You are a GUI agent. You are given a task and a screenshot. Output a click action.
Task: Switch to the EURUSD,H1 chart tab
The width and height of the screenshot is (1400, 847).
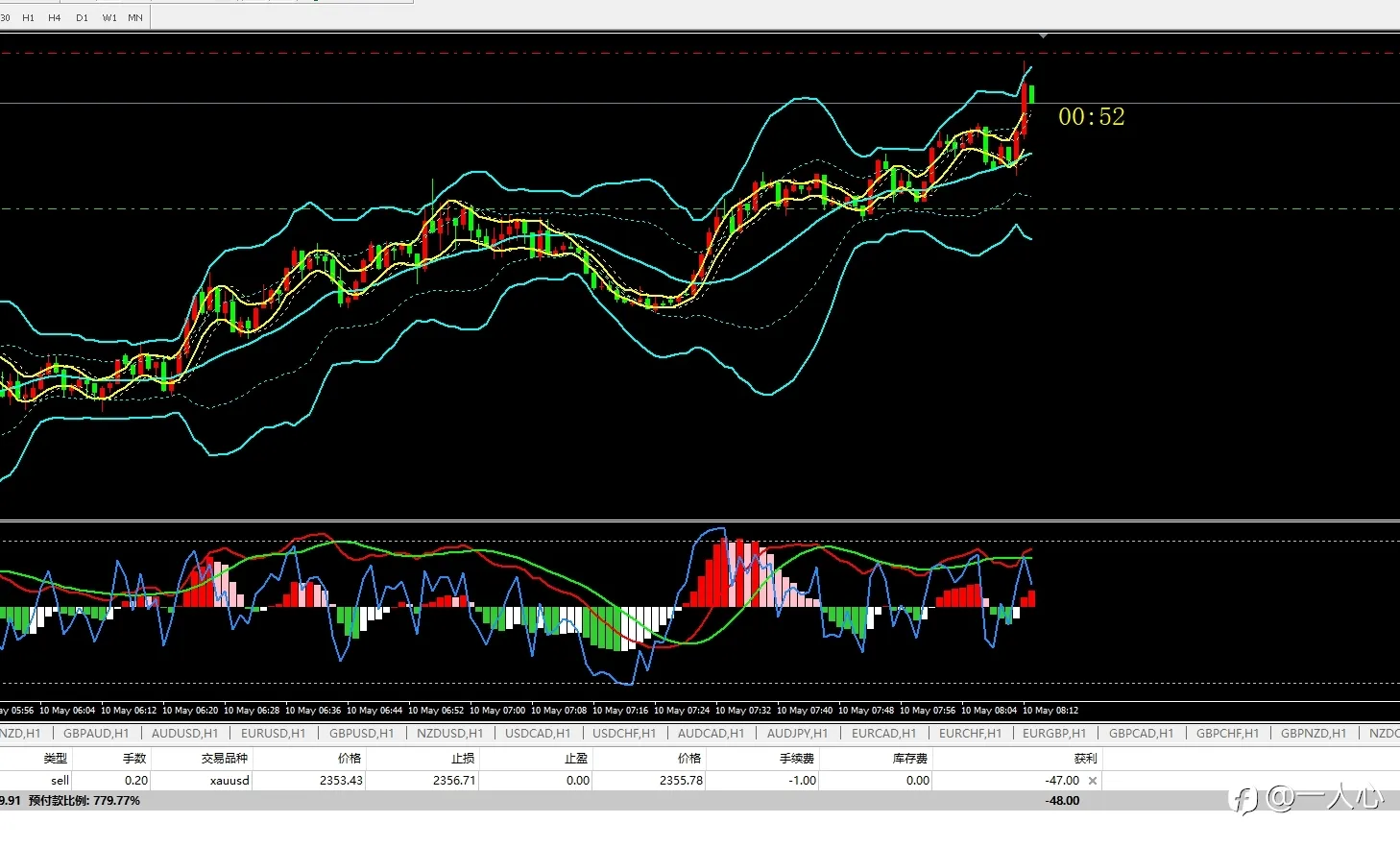(274, 733)
